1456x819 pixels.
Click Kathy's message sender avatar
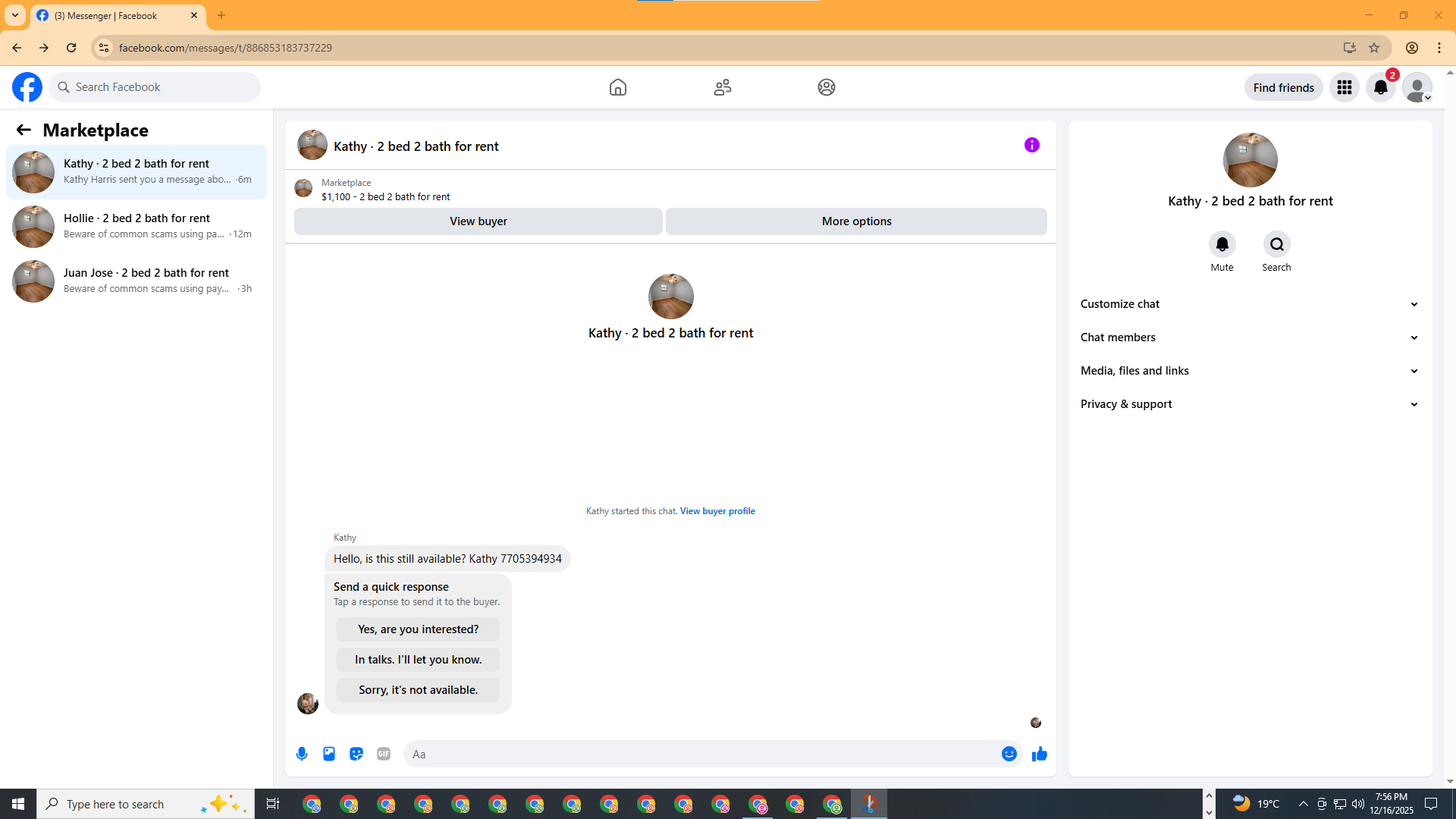pyautogui.click(x=308, y=704)
